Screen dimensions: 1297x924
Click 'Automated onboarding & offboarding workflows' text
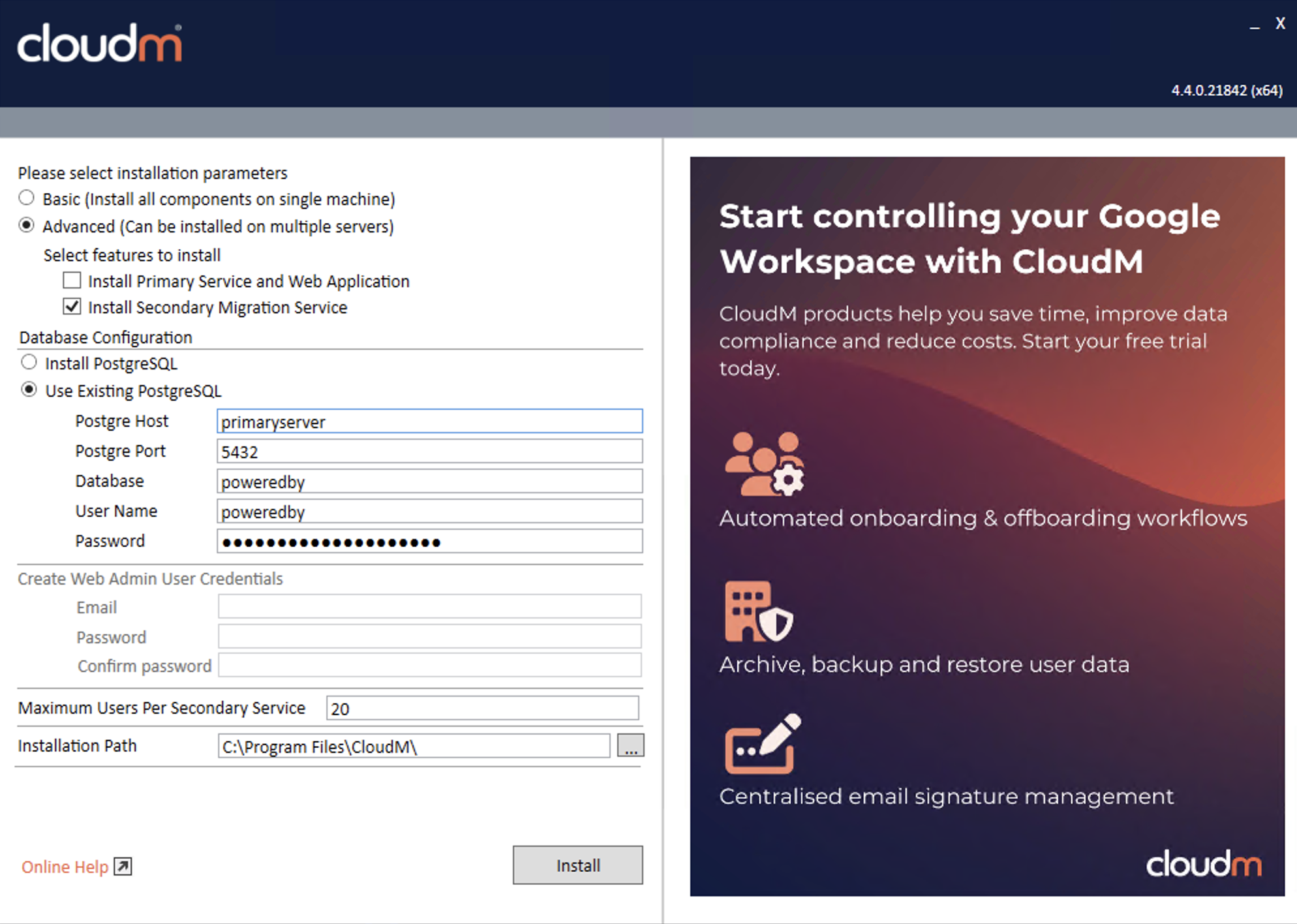(983, 518)
